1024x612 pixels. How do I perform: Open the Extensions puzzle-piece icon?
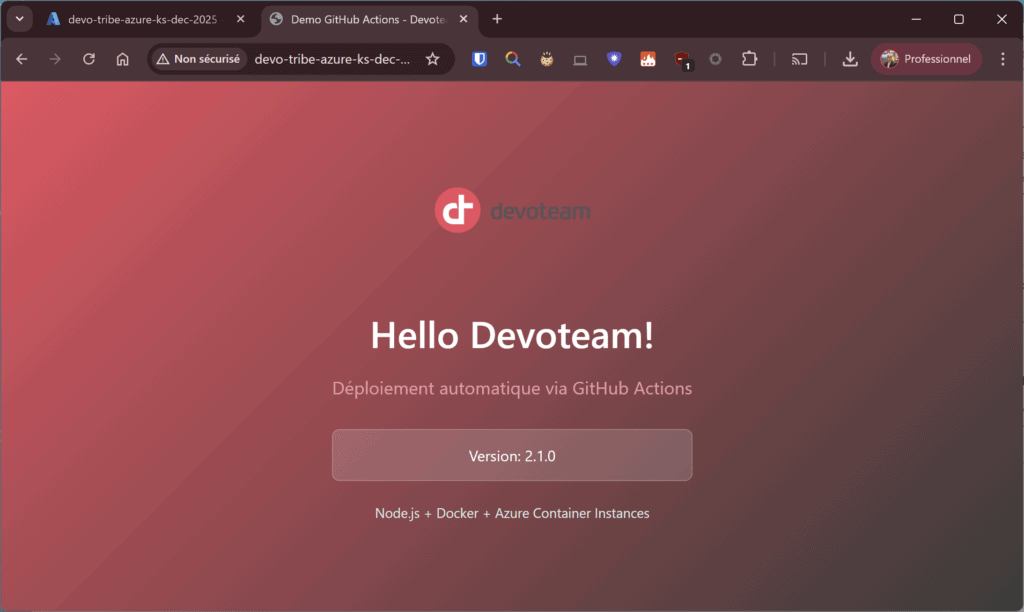[749, 59]
